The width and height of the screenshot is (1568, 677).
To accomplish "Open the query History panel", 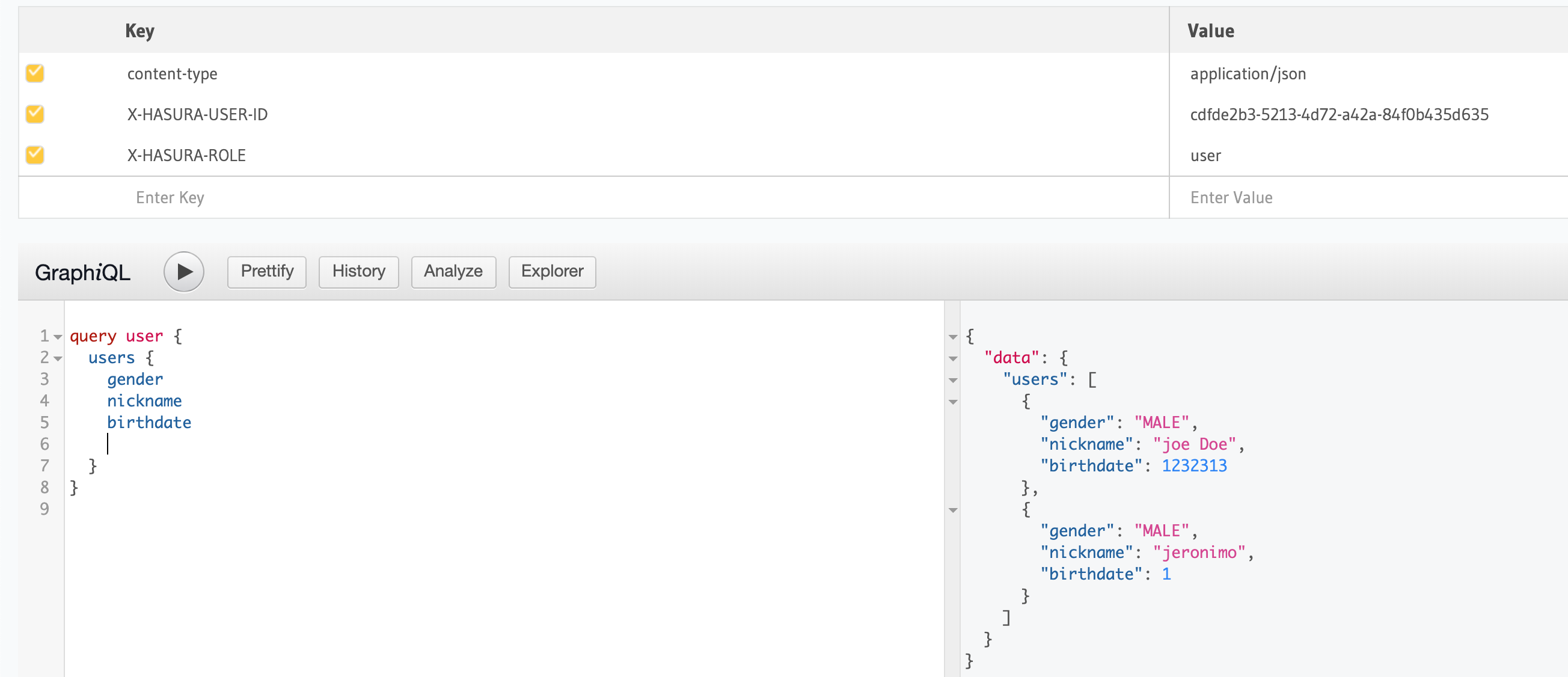I will (x=358, y=272).
